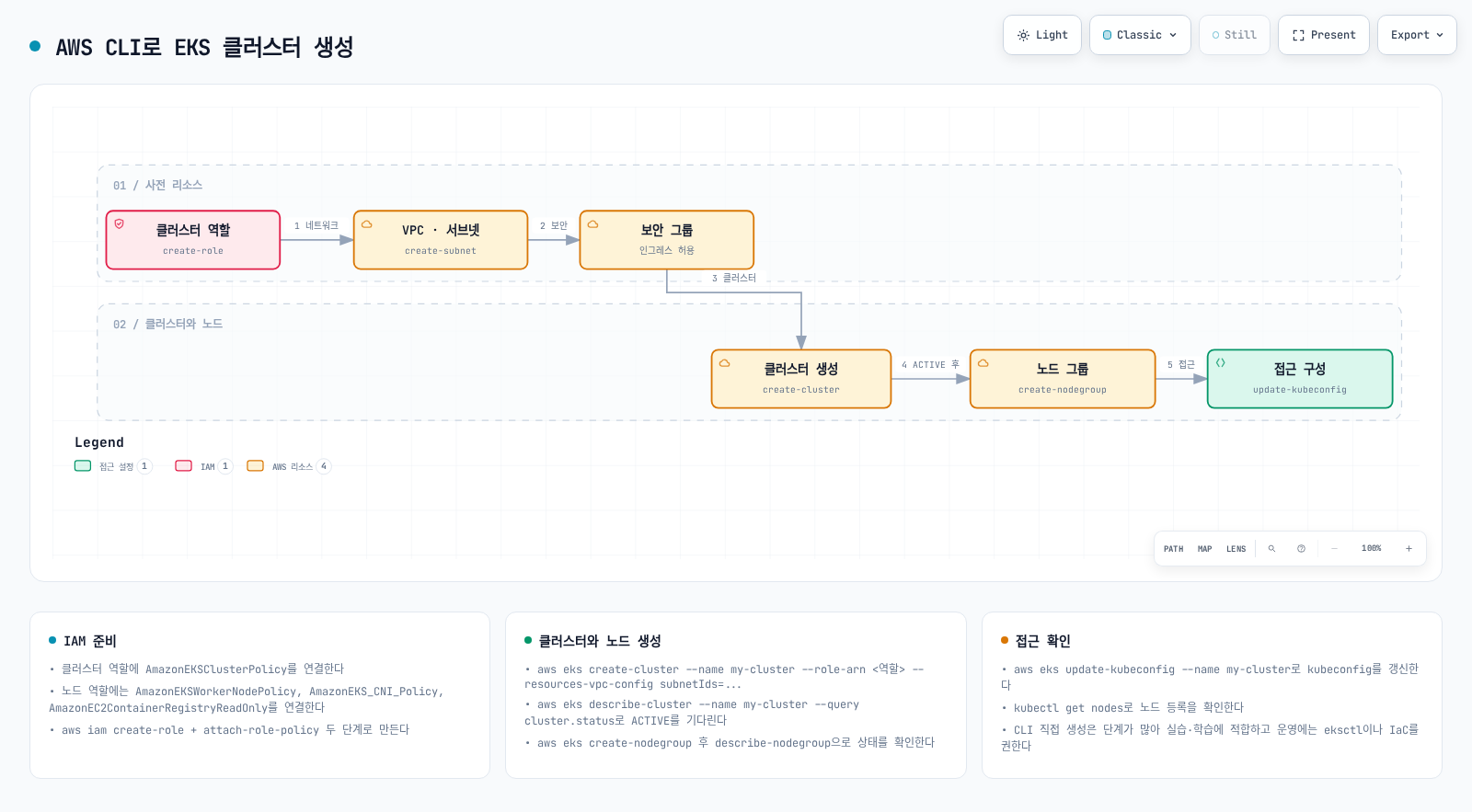
Task: Click the 'IAM 준비' card heading
Action: click(x=90, y=641)
